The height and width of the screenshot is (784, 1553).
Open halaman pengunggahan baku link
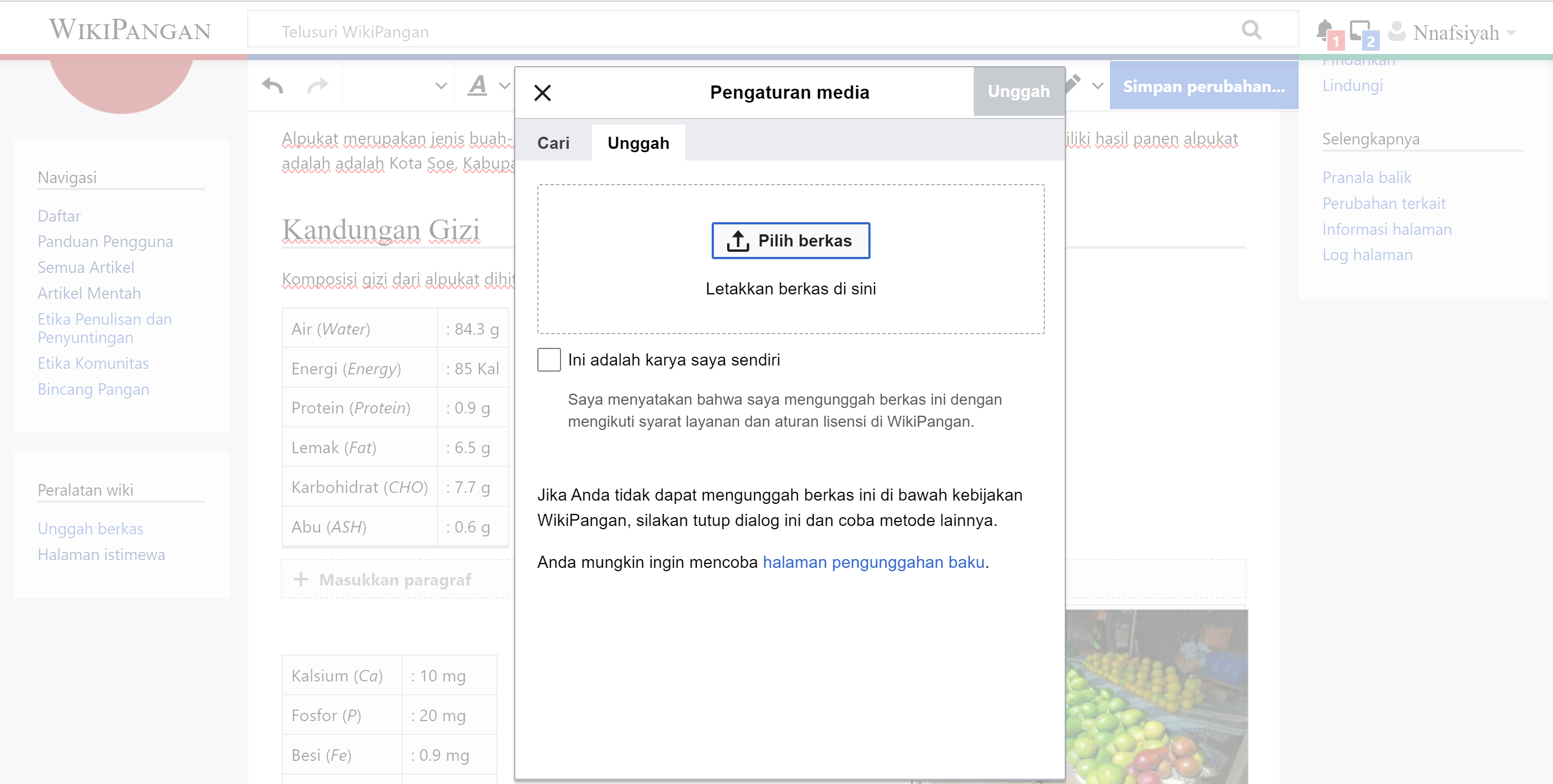[x=873, y=562]
